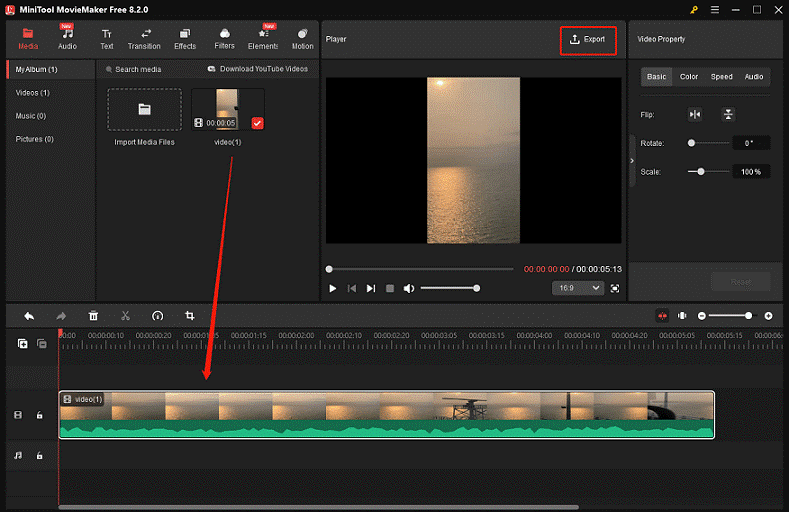789x512 pixels.
Task: Click the Undo arrow in timeline toolbar
Action: click(29, 315)
